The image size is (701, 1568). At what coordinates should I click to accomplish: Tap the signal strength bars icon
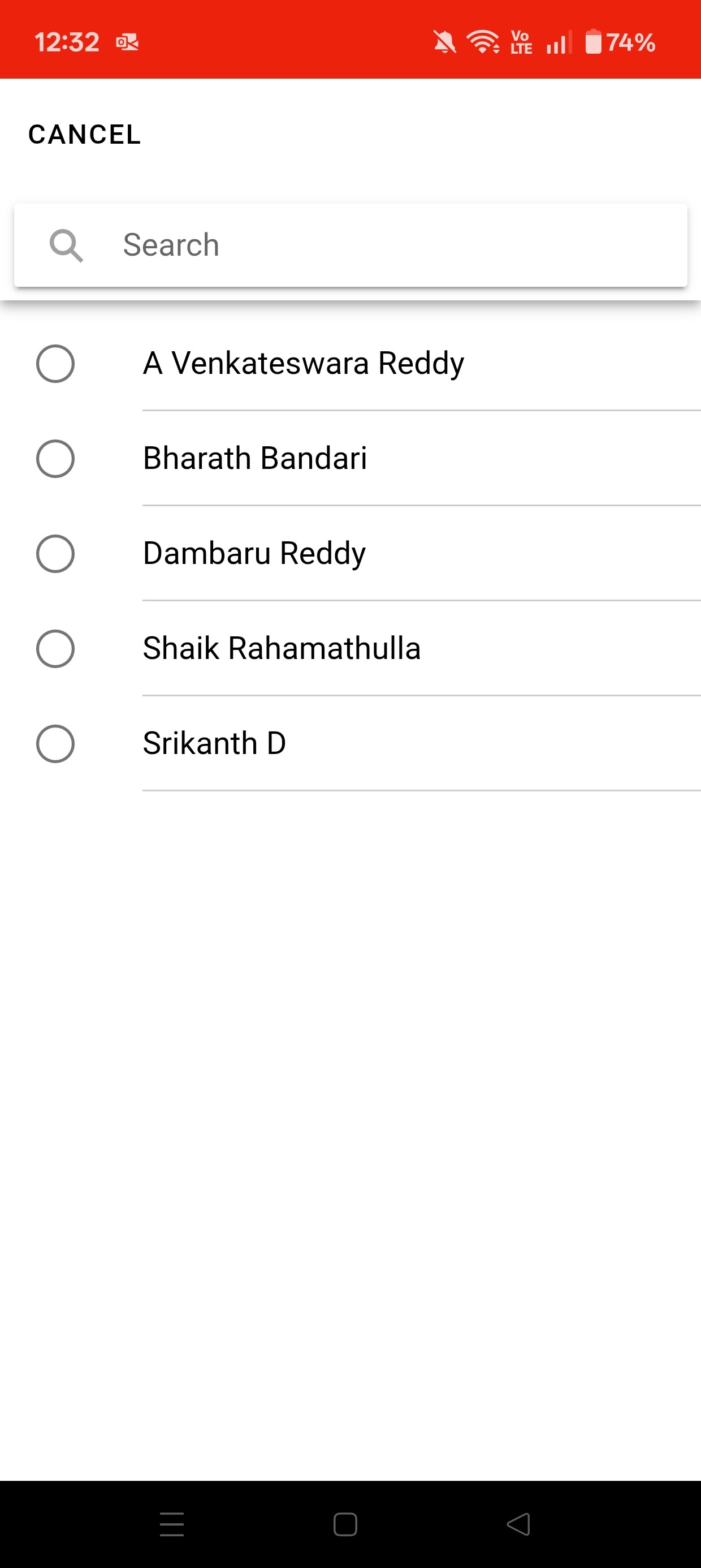point(559,42)
